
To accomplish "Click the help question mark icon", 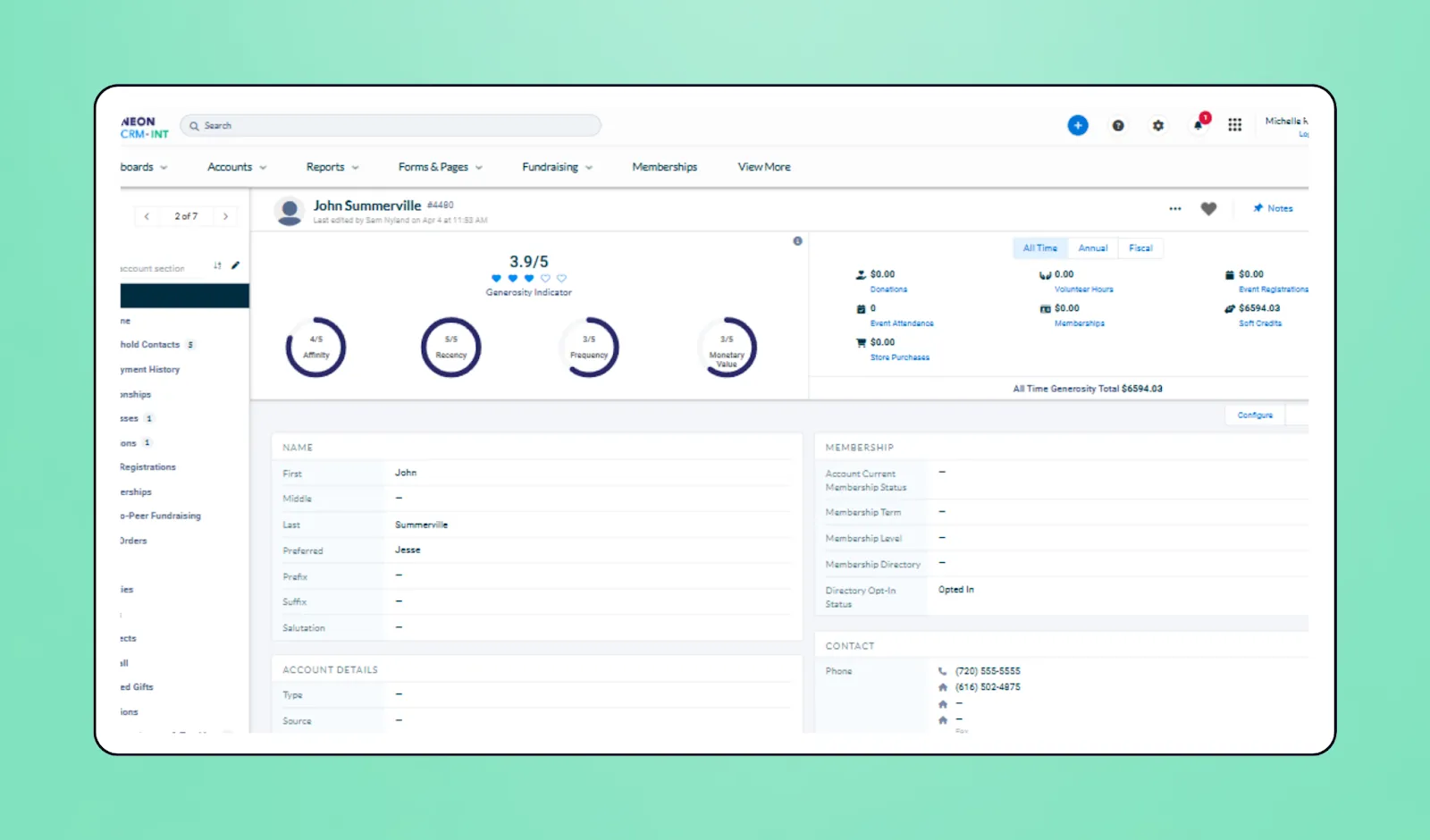I will pyautogui.click(x=1118, y=125).
